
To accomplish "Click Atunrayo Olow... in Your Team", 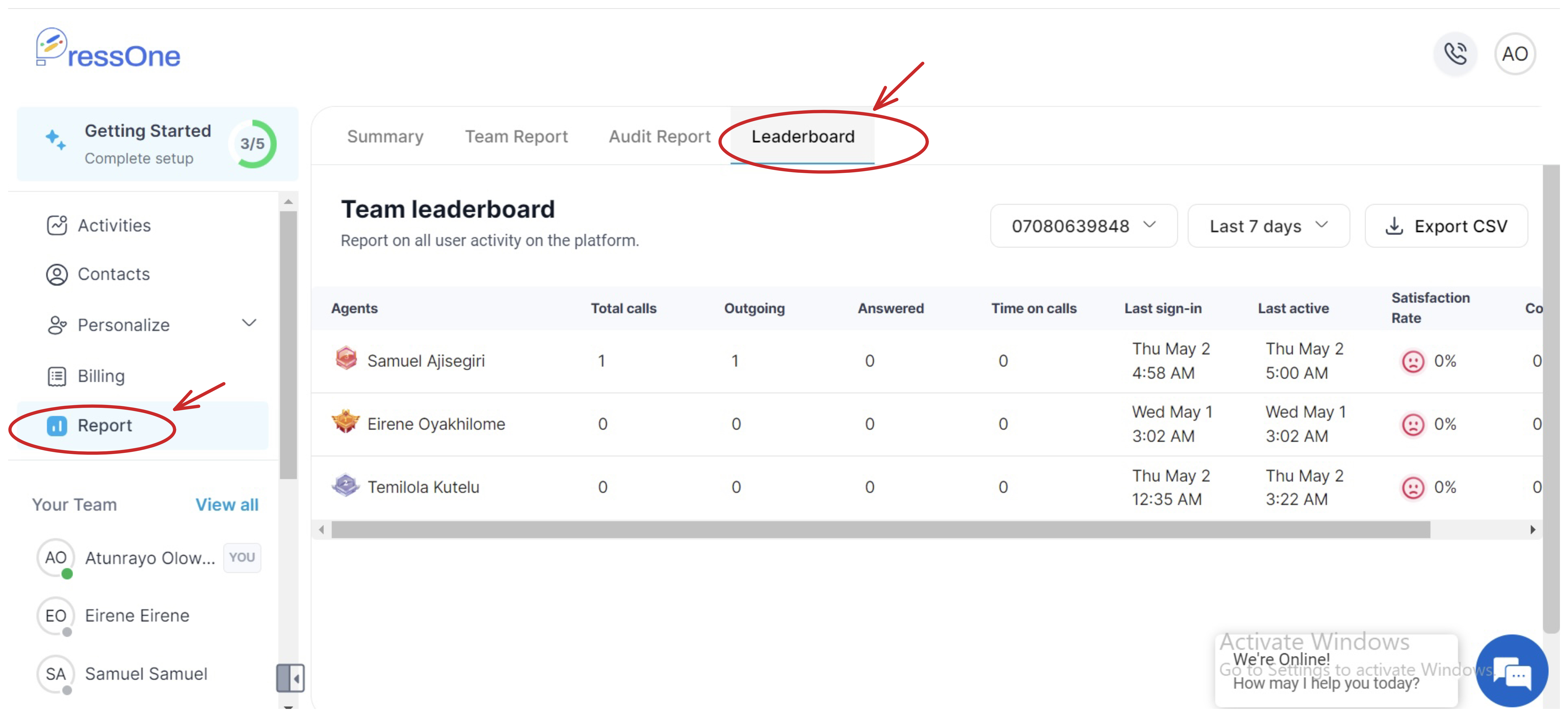I will [x=150, y=558].
